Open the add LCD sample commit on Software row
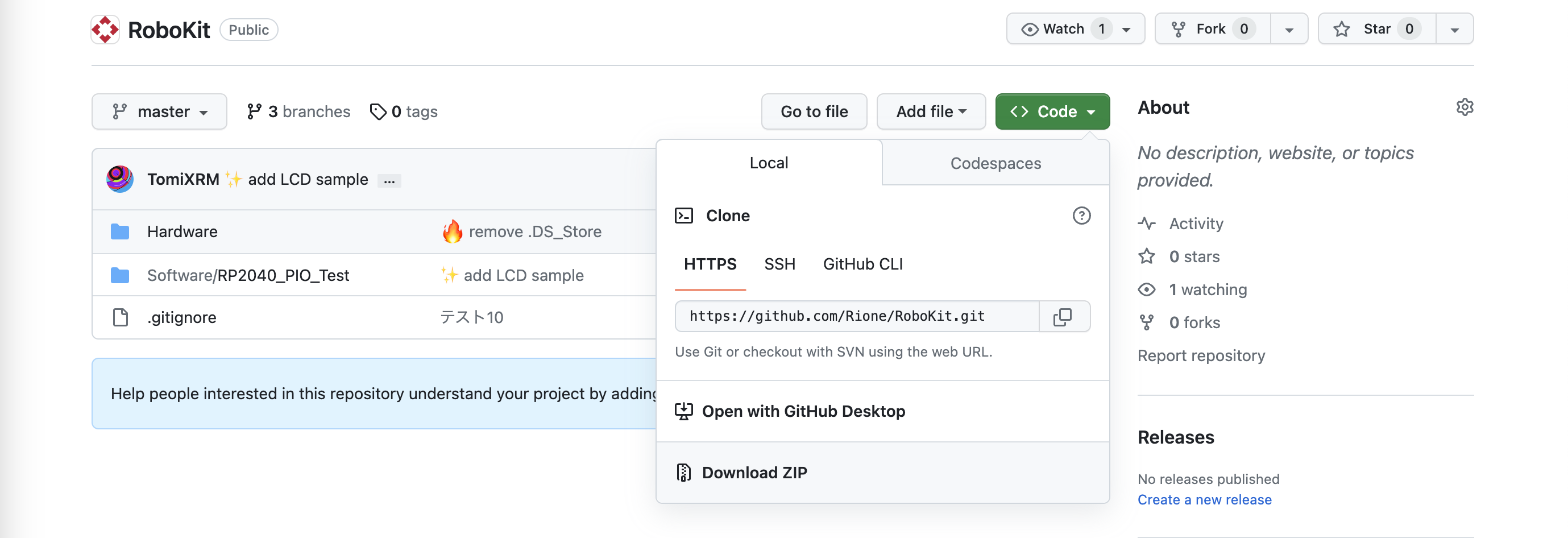Image resolution: width=1568 pixels, height=538 pixels. point(524,275)
